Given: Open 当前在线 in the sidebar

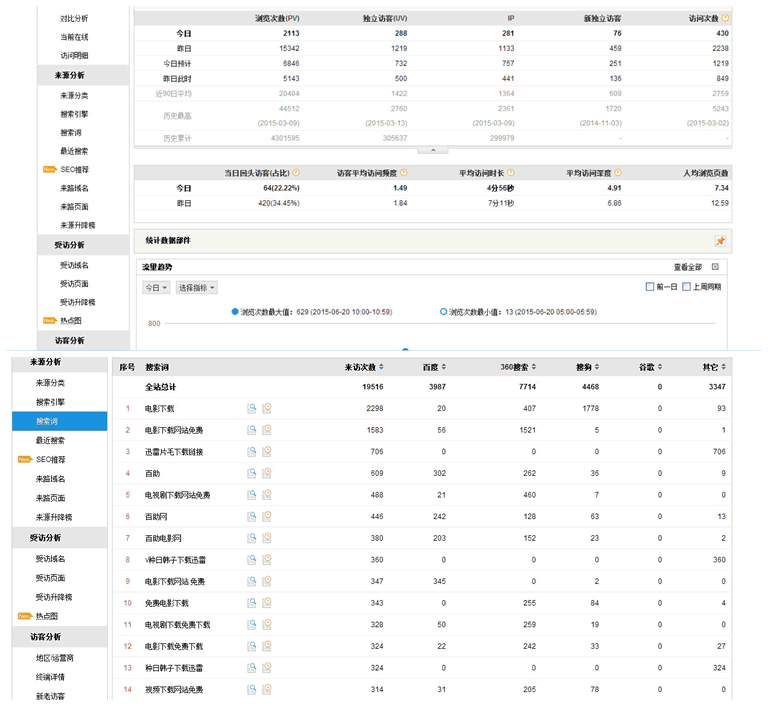Looking at the screenshot, I should coord(74,37).
